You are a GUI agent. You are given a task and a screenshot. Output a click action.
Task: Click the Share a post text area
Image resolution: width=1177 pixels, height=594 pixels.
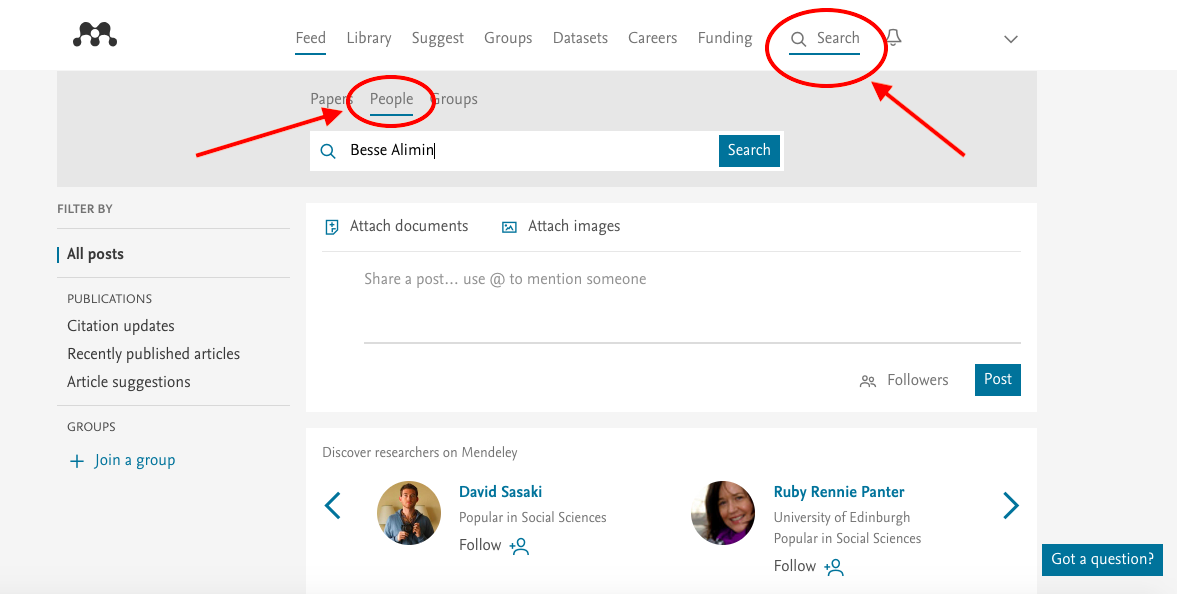click(690, 300)
